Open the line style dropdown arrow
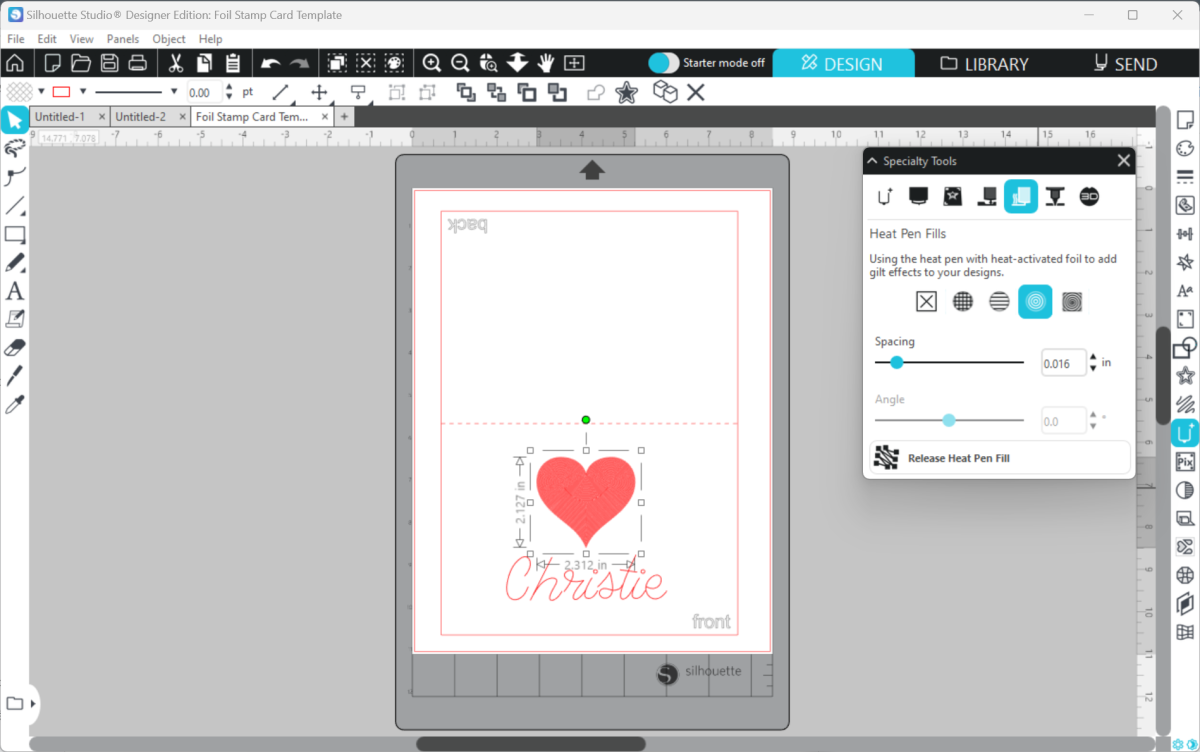Image resolution: width=1200 pixels, height=752 pixels. 174,92
